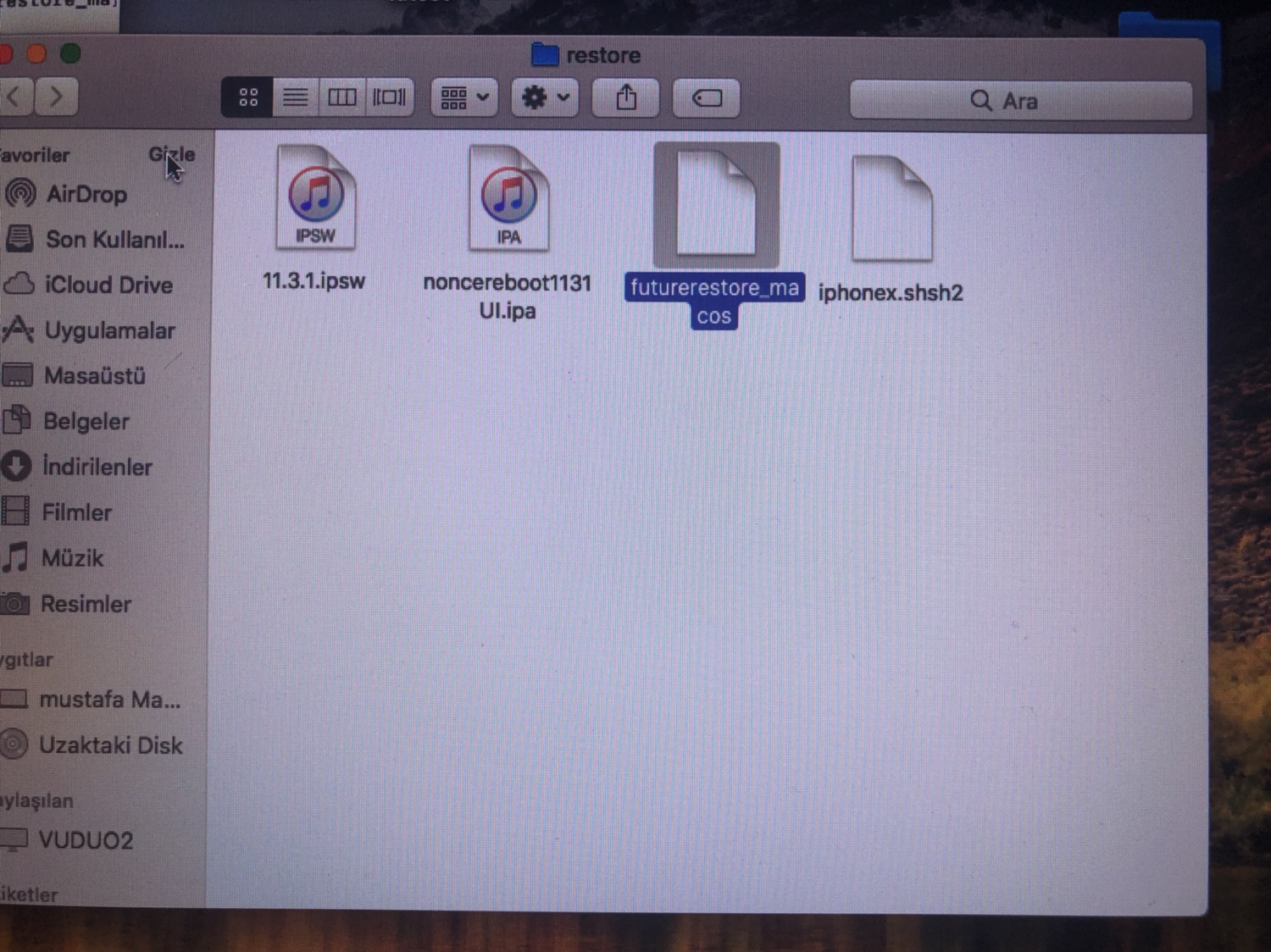Click the green zoom window button
The image size is (1271, 952).
[x=70, y=54]
